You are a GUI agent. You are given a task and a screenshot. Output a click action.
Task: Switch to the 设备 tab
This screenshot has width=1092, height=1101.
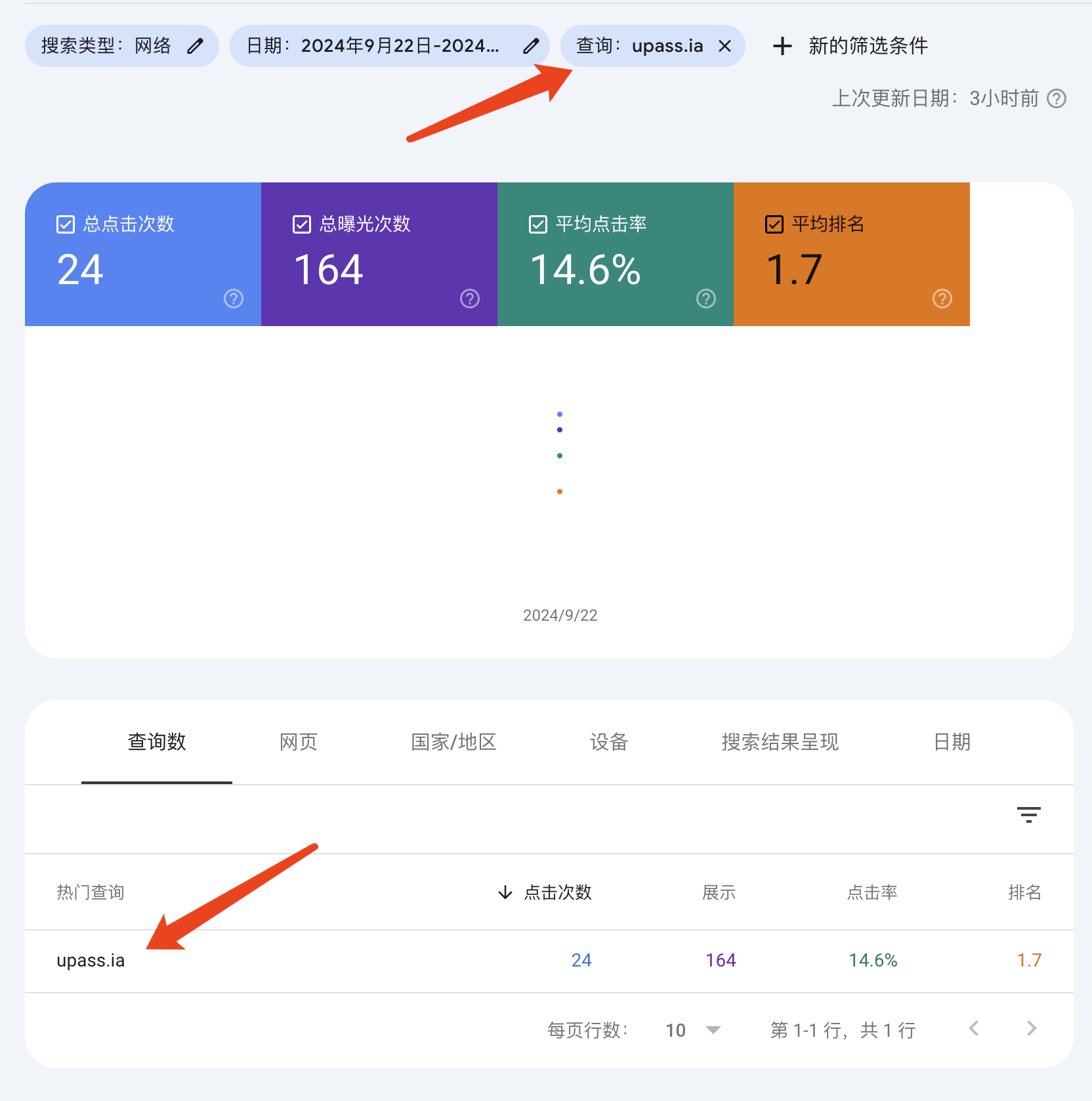point(609,742)
